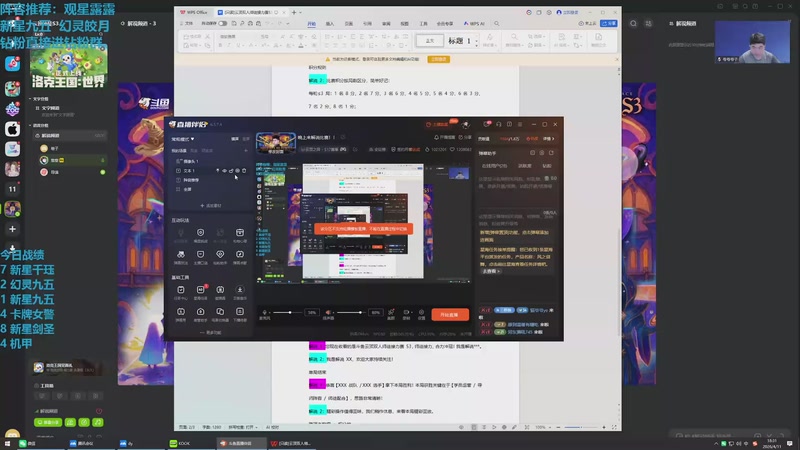This screenshot has height=450, width=800.
Task: Mute speaker icon in streaming app
Action: 328,312
